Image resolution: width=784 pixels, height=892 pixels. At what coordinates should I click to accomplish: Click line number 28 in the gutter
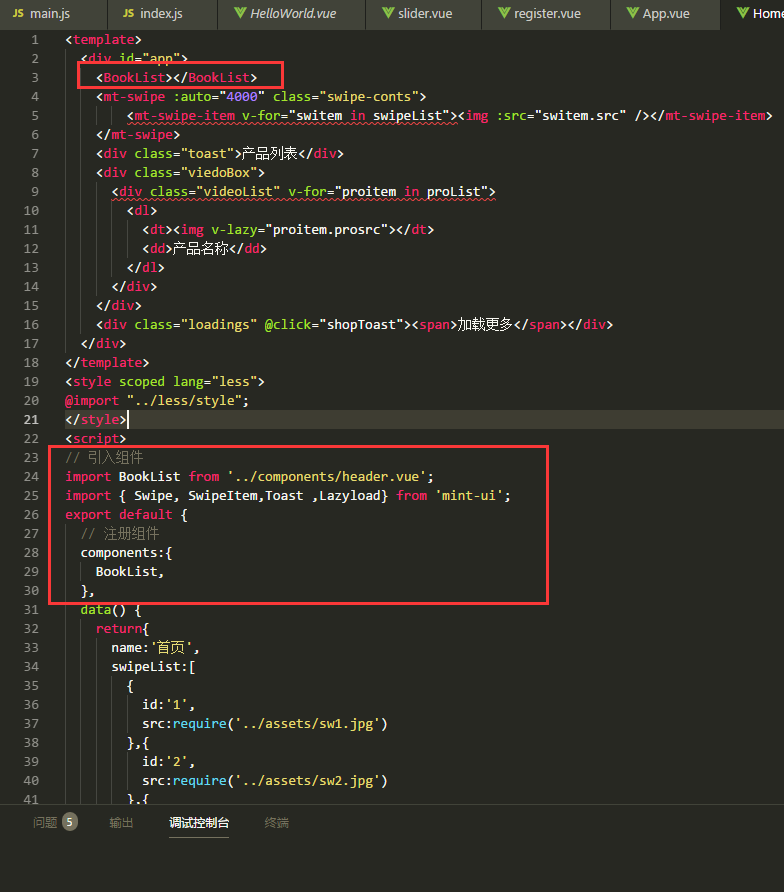pyautogui.click(x=31, y=552)
